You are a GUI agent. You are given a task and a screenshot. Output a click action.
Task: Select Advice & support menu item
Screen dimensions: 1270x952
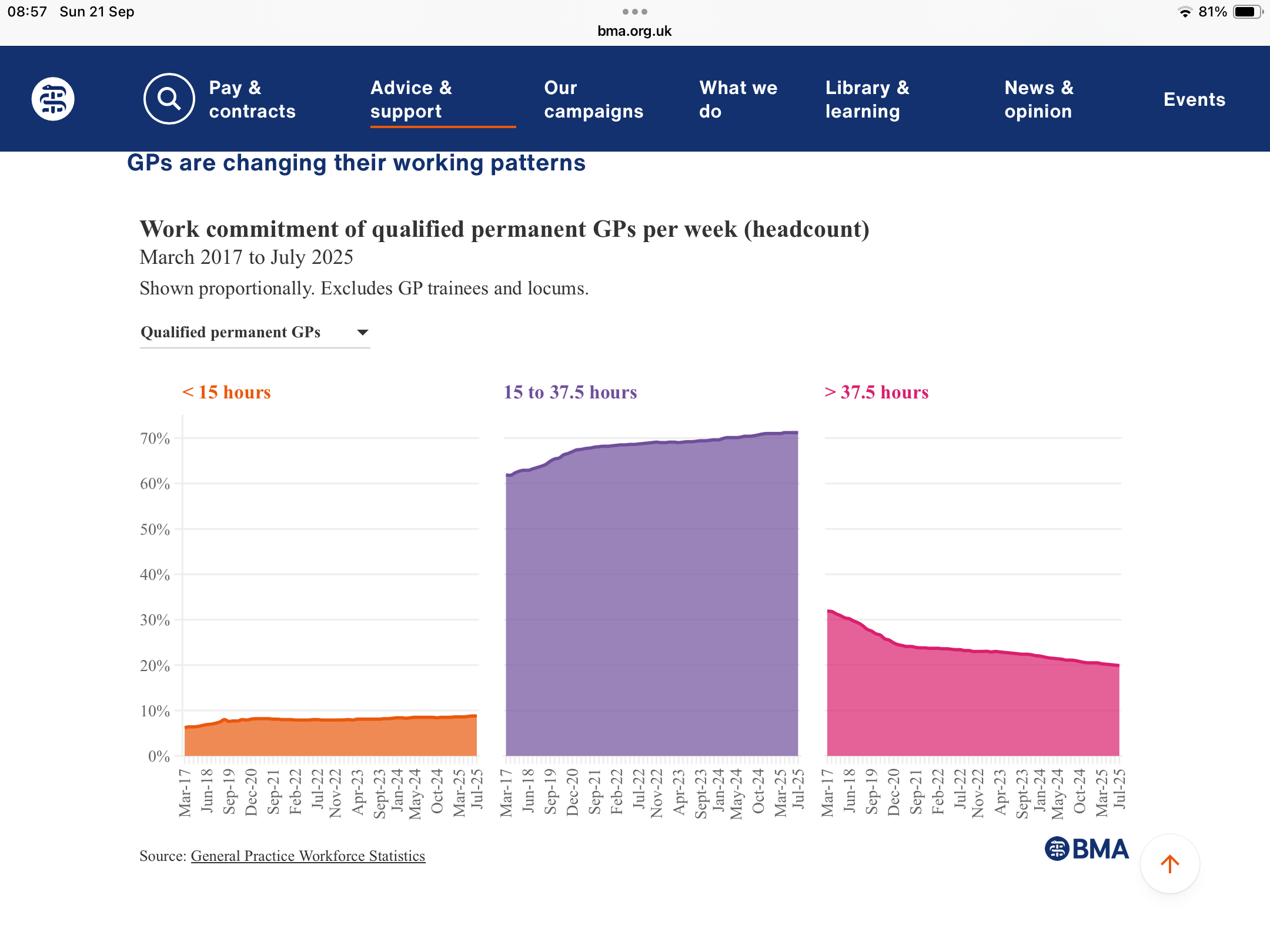coord(411,99)
